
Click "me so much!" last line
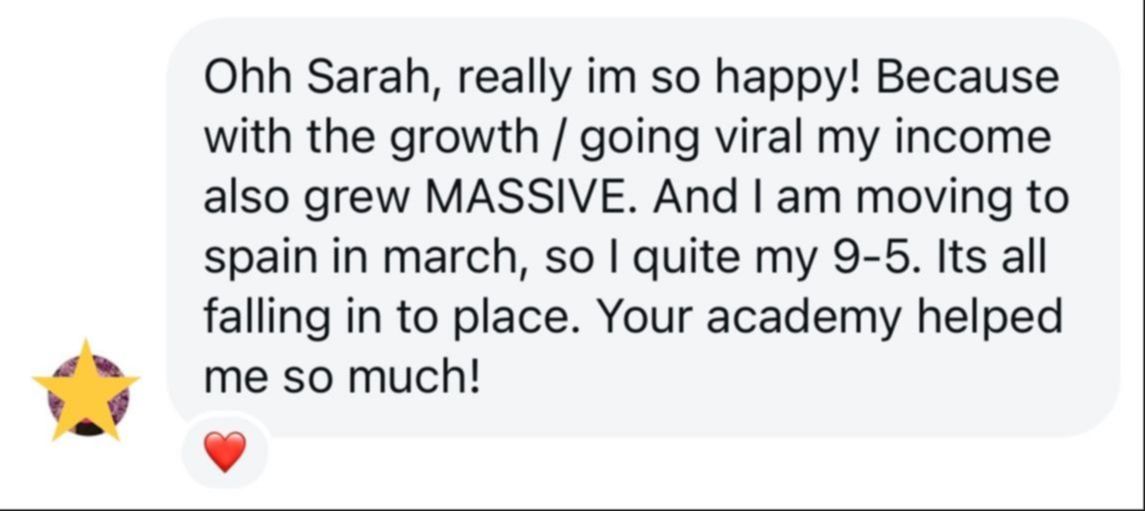coord(342,378)
